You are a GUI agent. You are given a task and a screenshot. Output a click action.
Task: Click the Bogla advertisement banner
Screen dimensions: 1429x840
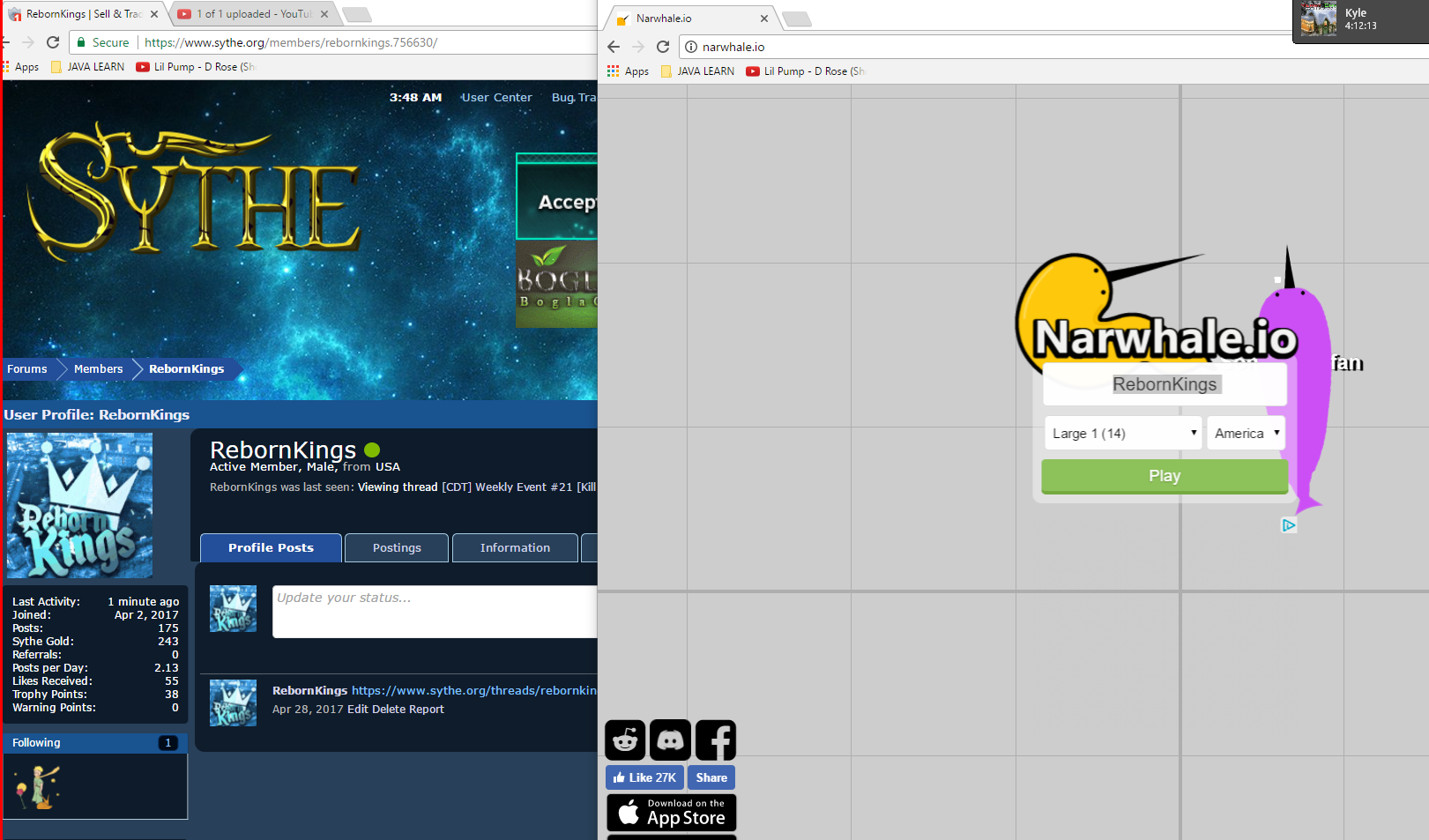pyautogui.click(x=557, y=285)
